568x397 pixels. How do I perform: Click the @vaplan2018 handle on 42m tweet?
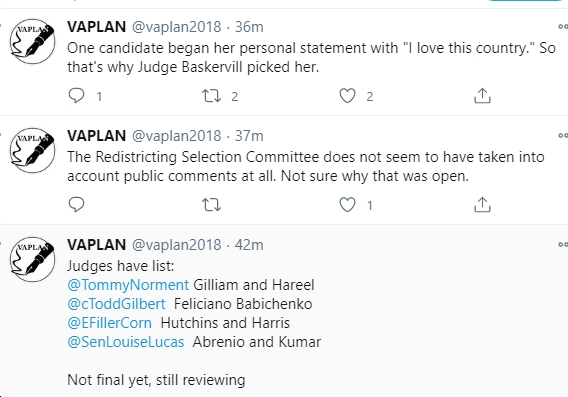[x=176, y=245]
